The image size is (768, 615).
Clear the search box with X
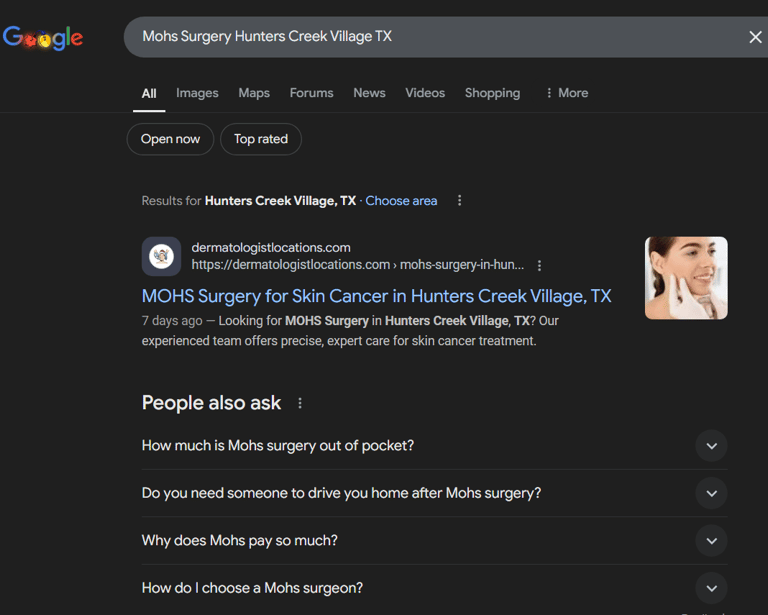(x=755, y=37)
